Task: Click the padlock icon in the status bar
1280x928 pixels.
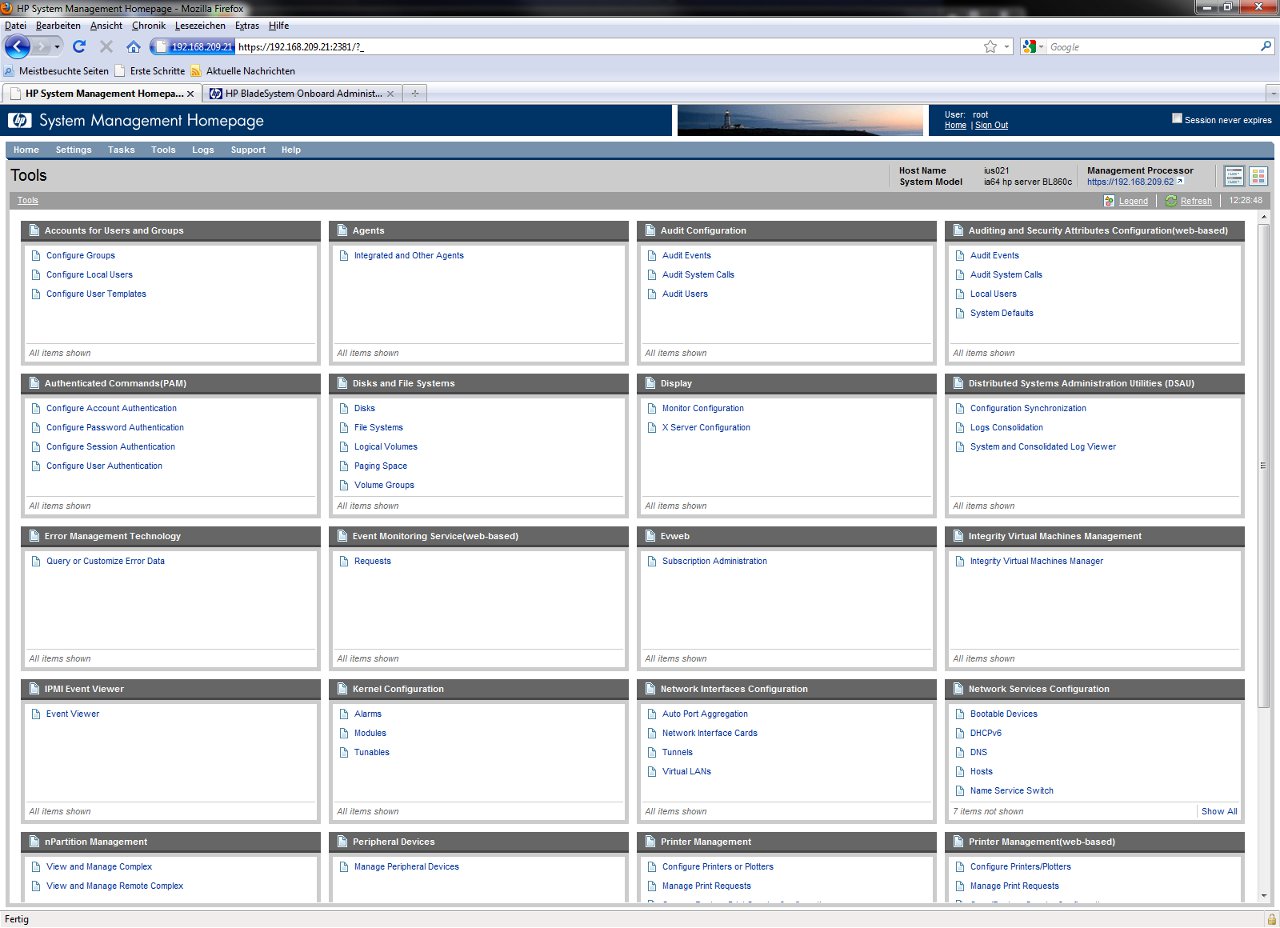Action: tap(1270, 918)
